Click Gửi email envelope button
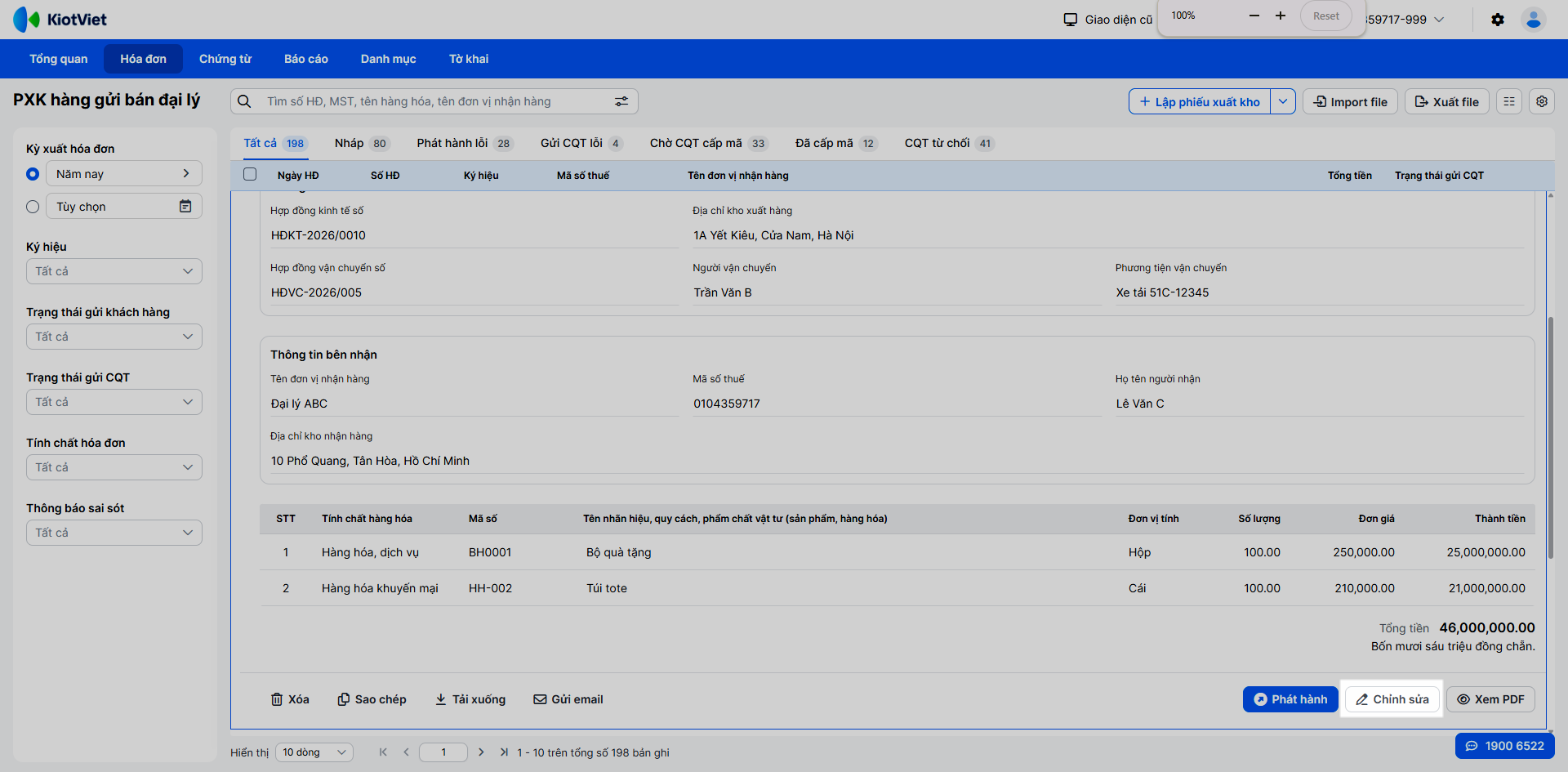1568x772 pixels. [x=568, y=699]
